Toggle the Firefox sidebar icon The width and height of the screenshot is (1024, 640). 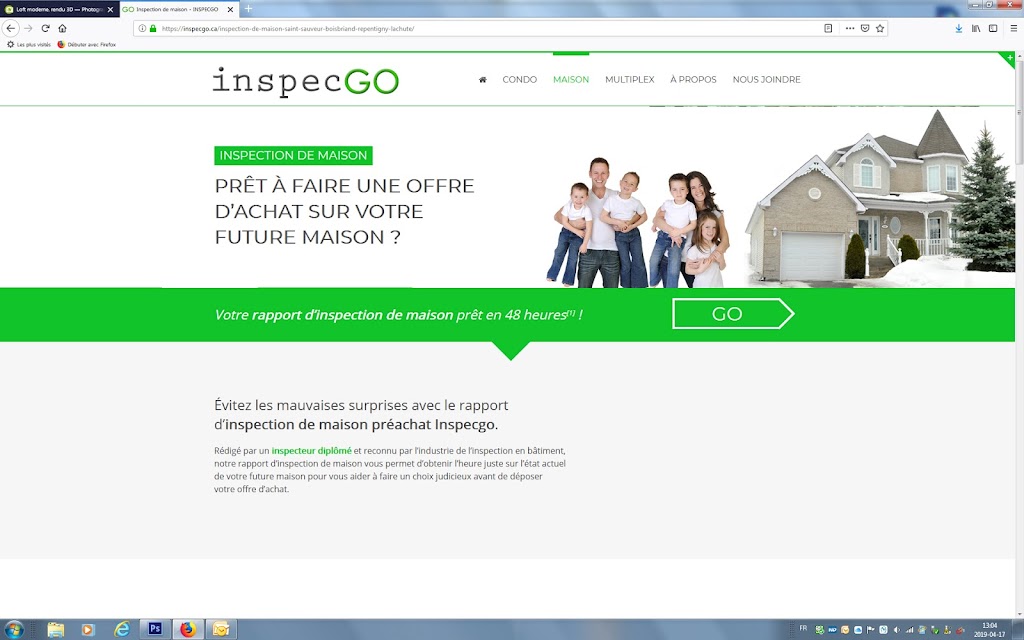pos(993,28)
